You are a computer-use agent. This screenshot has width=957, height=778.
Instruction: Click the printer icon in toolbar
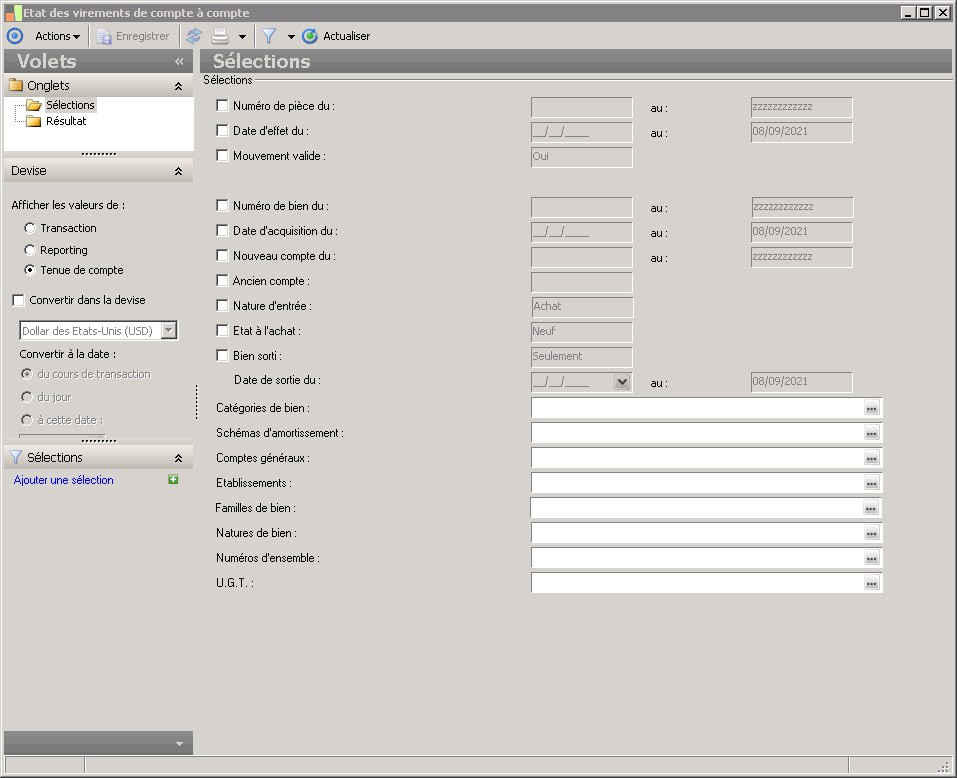[219, 36]
